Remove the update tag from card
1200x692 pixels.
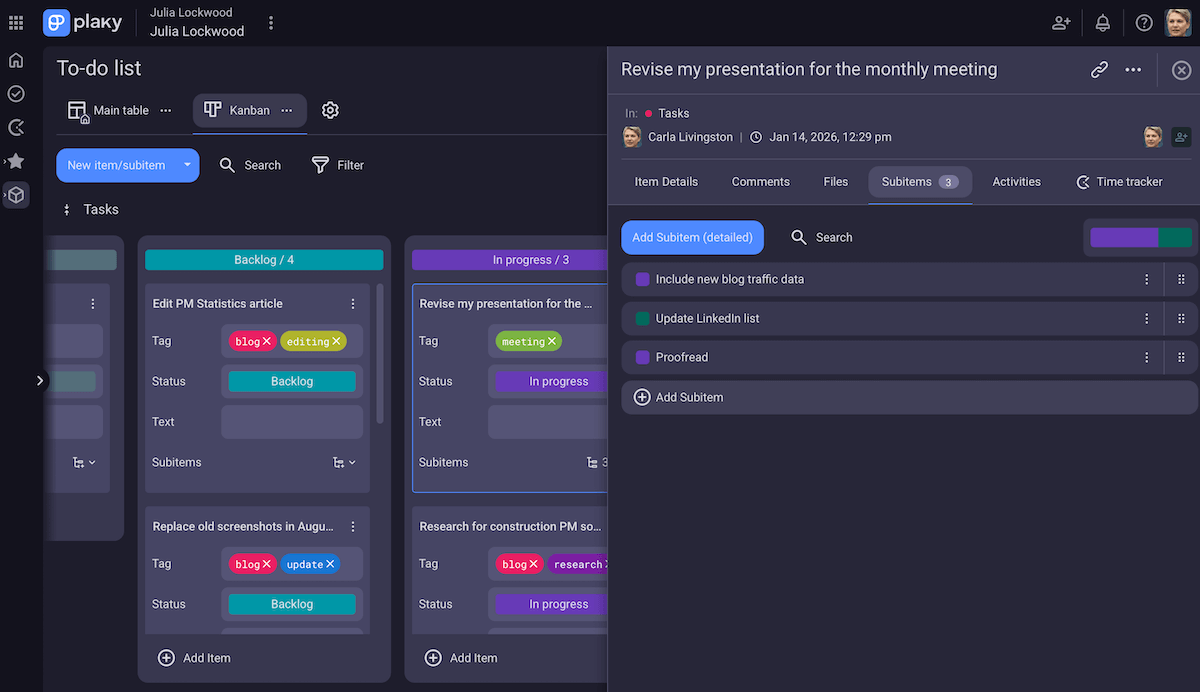[x=330, y=564]
